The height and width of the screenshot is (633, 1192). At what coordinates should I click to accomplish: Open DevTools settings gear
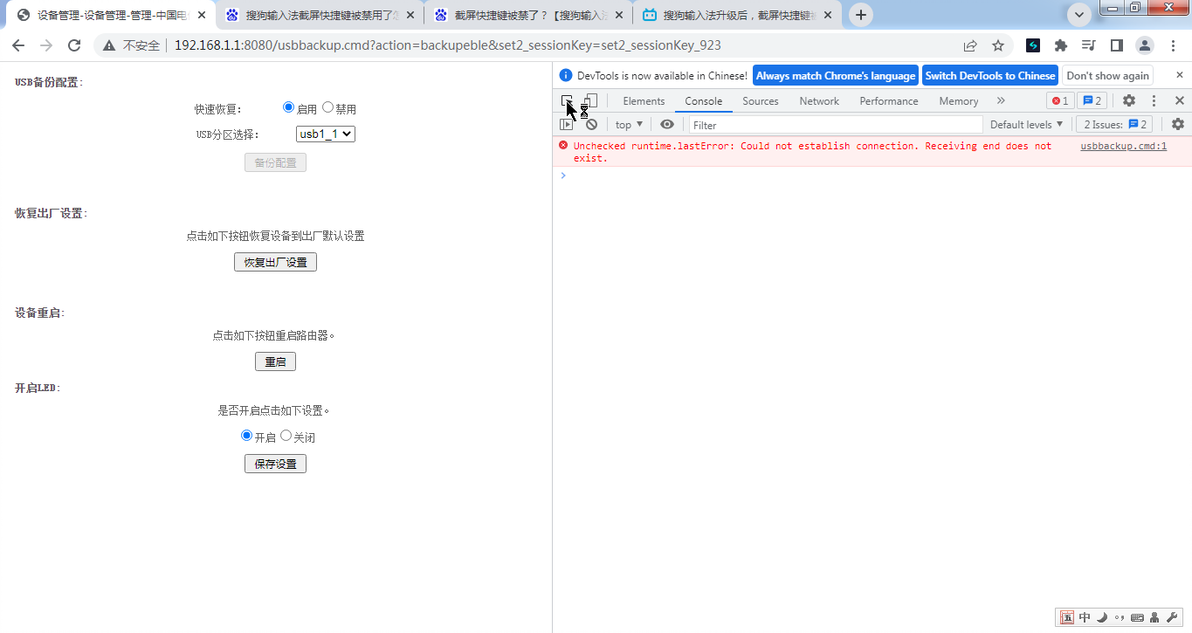[x=1129, y=101]
